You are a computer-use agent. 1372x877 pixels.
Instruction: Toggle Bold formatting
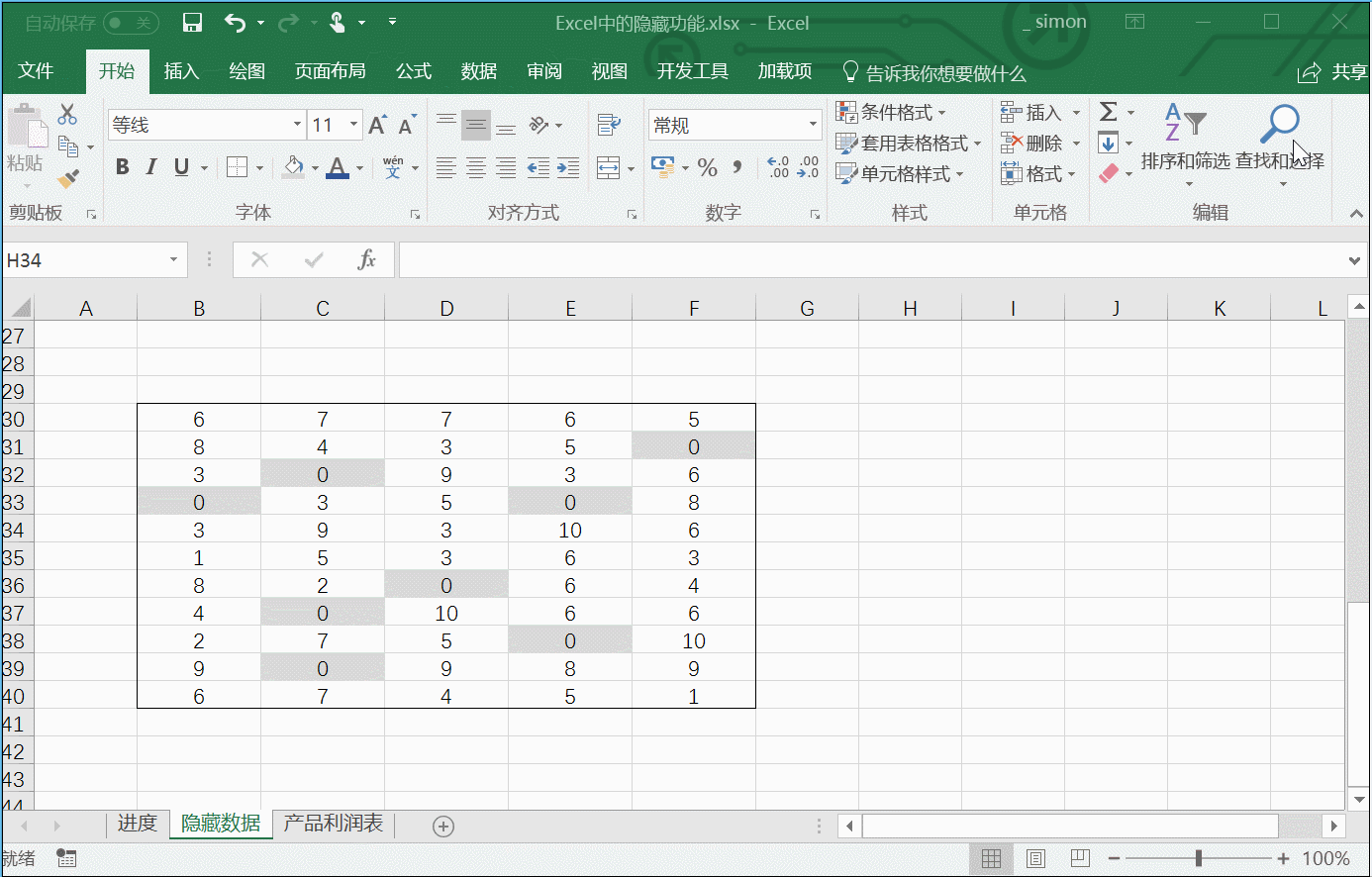(x=122, y=167)
